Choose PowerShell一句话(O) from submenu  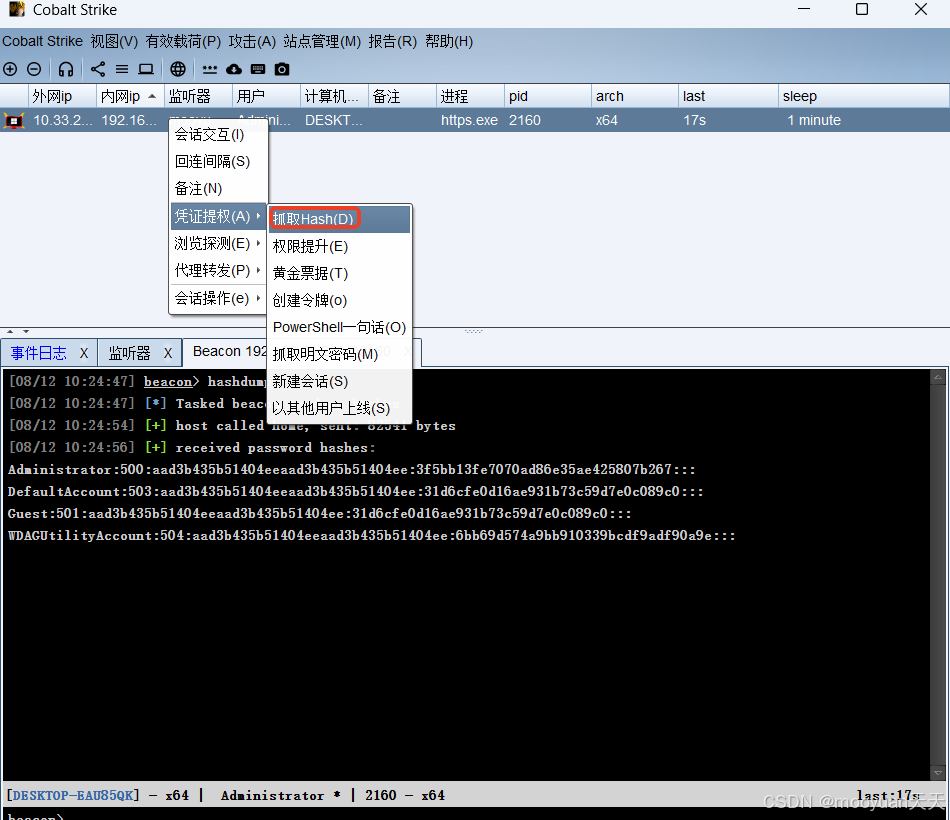[339, 327]
